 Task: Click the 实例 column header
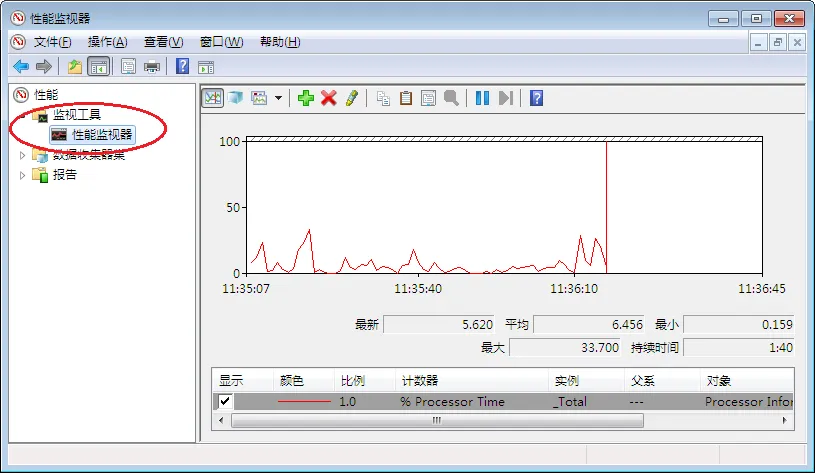(x=586, y=381)
